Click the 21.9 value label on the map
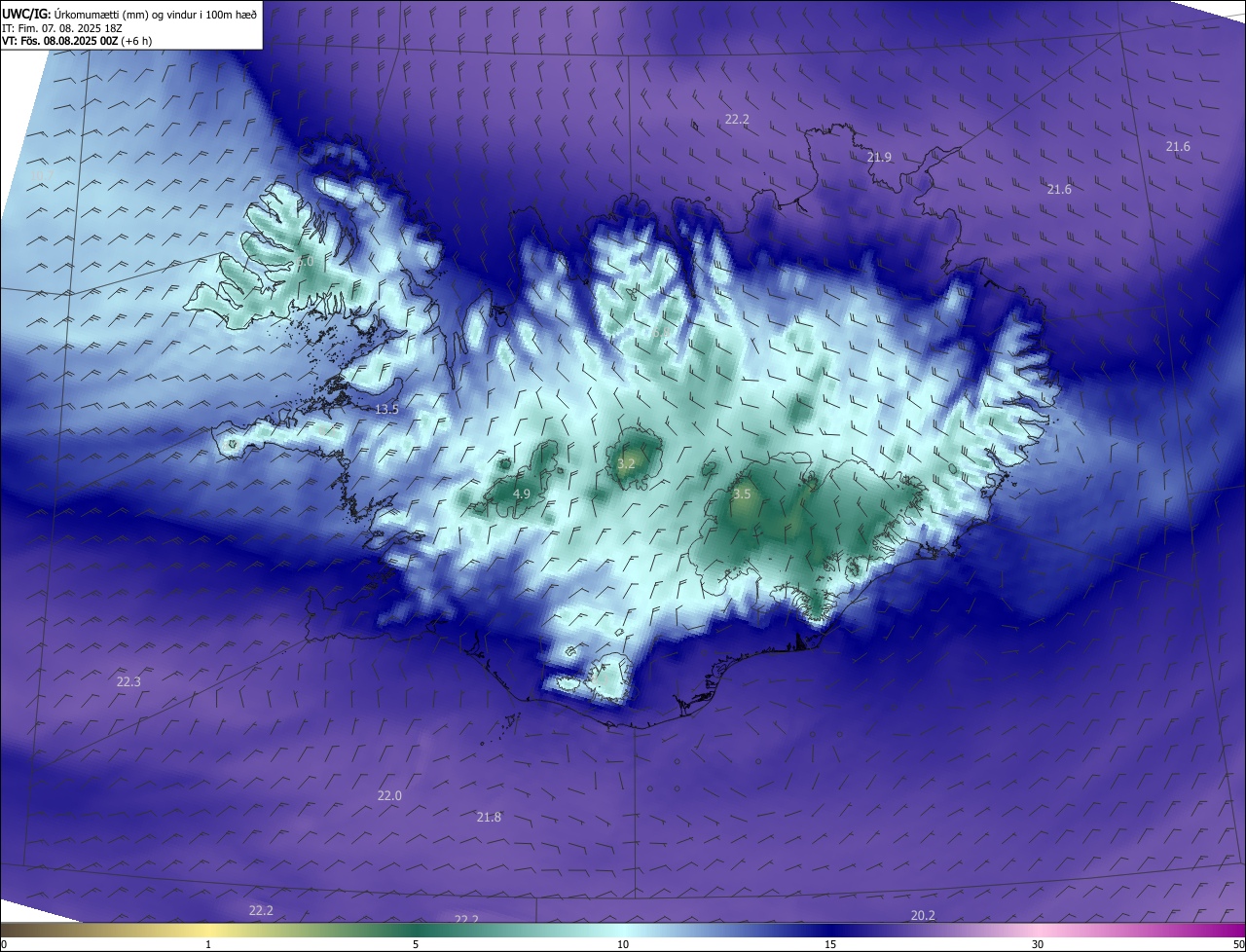Image resolution: width=1246 pixels, height=952 pixels. [879, 157]
